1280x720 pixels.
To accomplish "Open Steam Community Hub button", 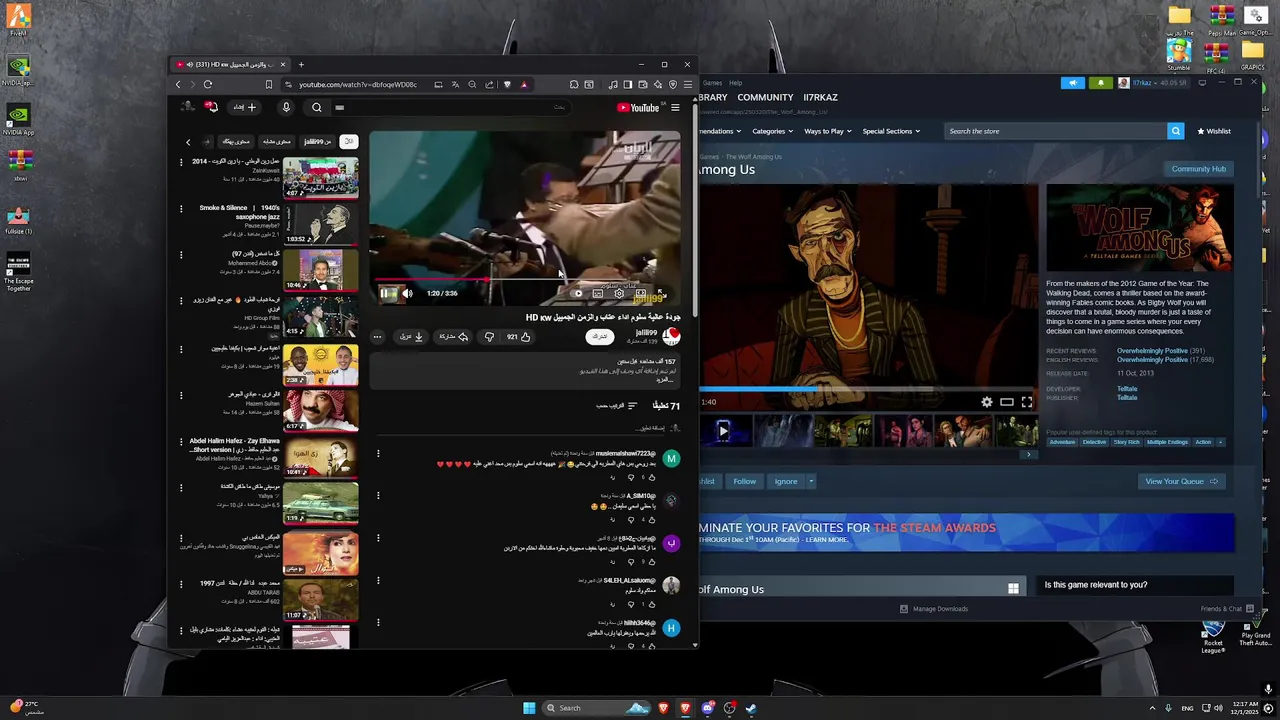I will coord(1198,169).
